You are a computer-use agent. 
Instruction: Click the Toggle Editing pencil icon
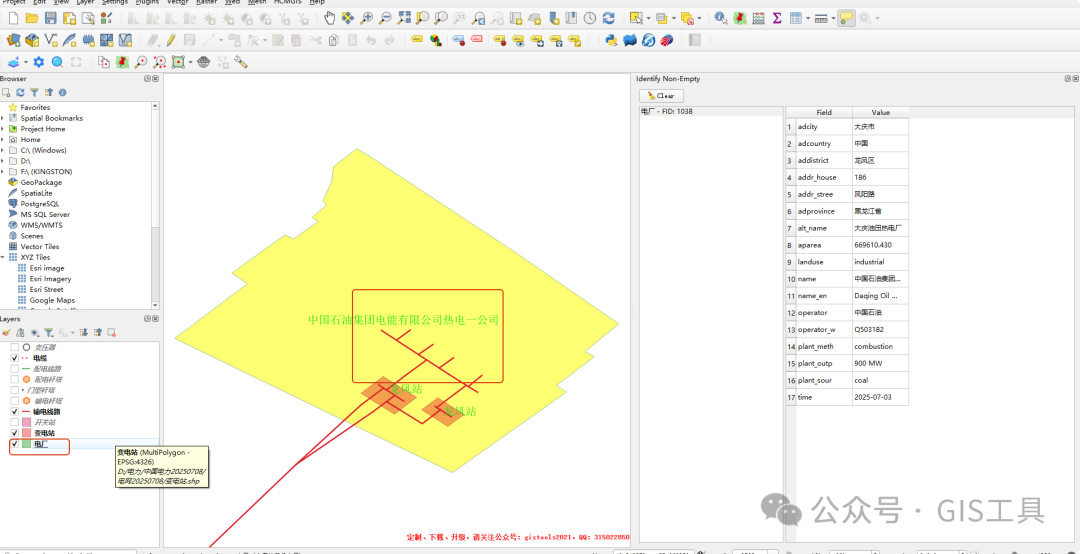171,41
